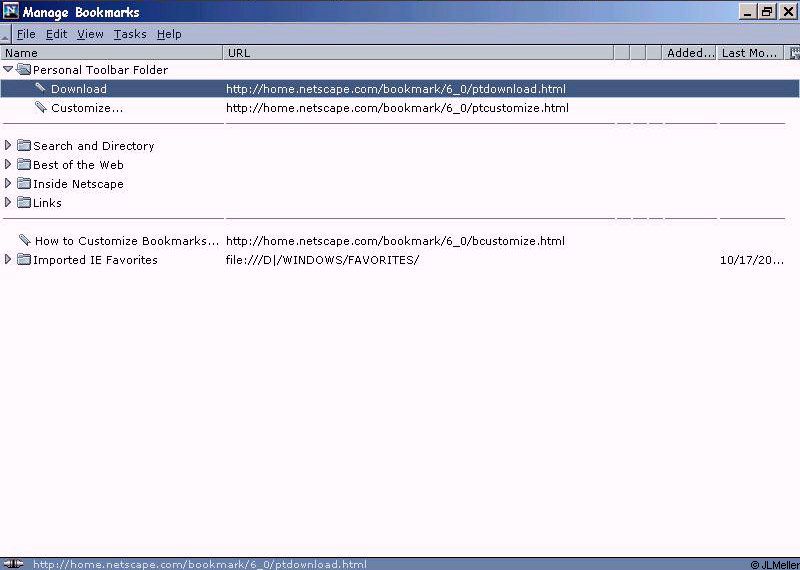The width and height of the screenshot is (800, 570).
Task: Click the Netscape logo in title bar
Action: (11, 11)
